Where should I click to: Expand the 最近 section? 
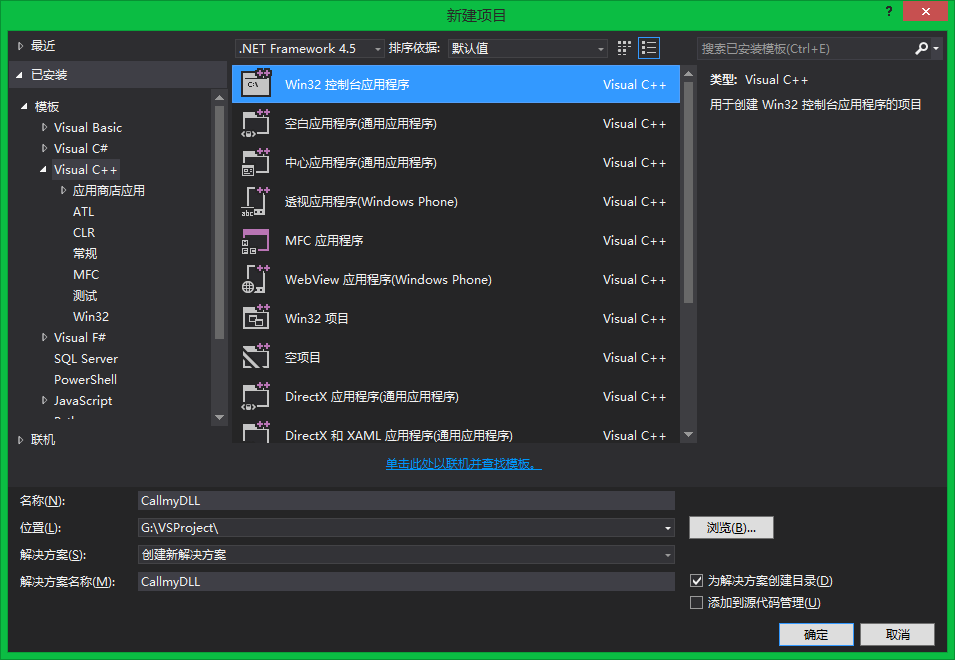tap(21, 46)
